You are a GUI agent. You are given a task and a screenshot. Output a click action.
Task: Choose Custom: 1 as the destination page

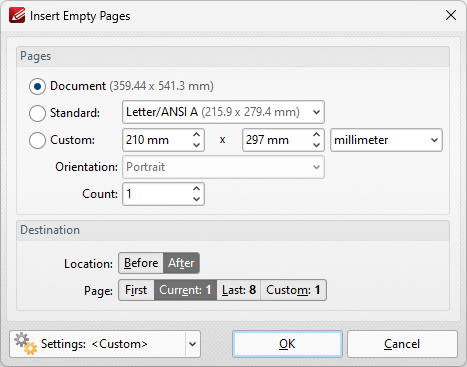pos(293,290)
